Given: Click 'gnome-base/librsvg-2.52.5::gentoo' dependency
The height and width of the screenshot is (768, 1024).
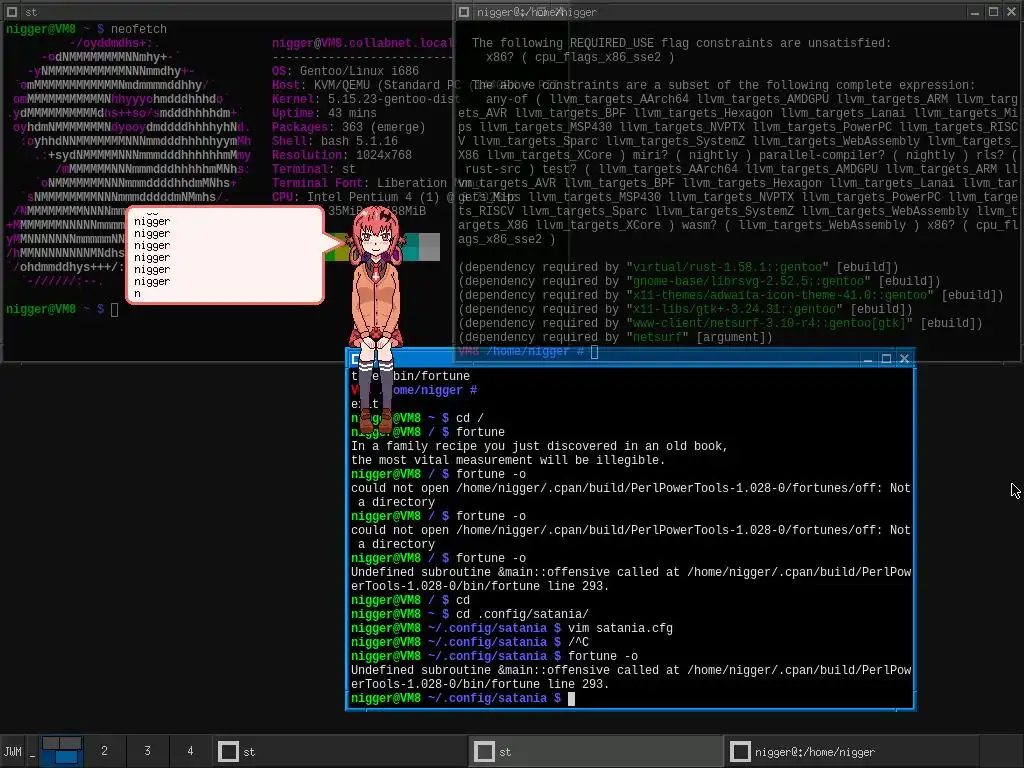Looking at the screenshot, I should 748,281.
